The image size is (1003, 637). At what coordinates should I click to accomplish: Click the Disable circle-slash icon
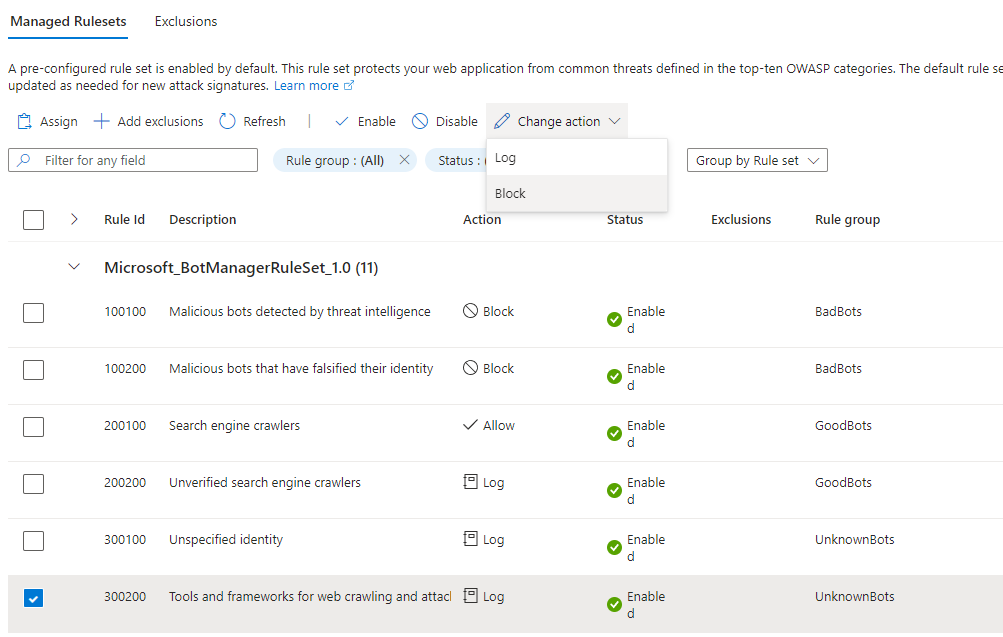(420, 121)
